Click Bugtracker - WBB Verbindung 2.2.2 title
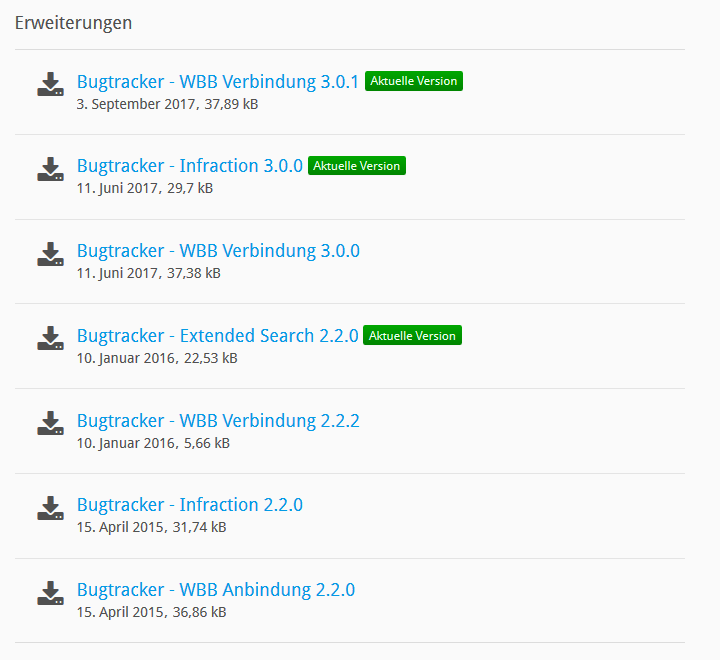The height and width of the screenshot is (660, 720). coord(218,421)
